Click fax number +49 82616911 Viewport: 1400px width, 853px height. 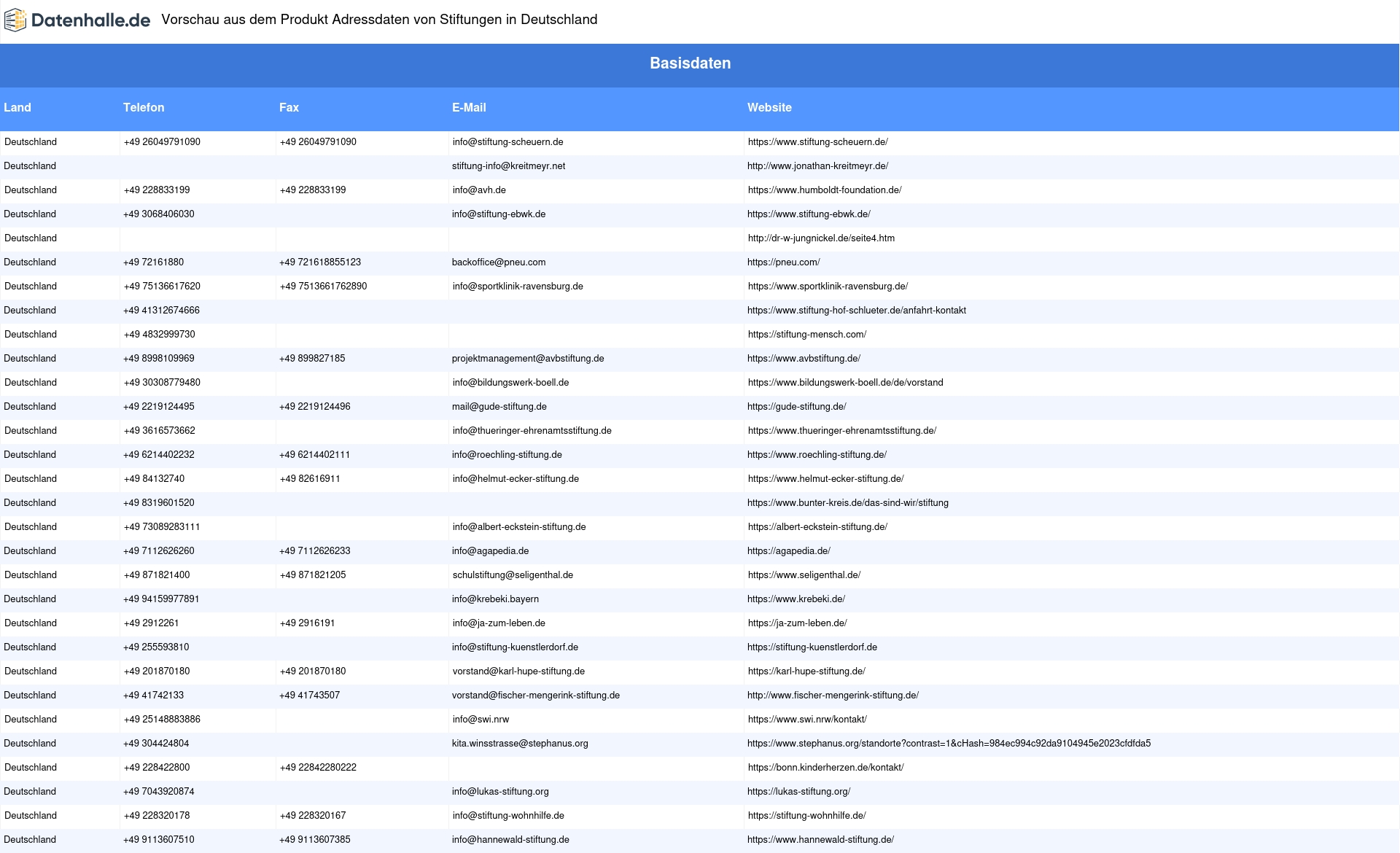310,479
